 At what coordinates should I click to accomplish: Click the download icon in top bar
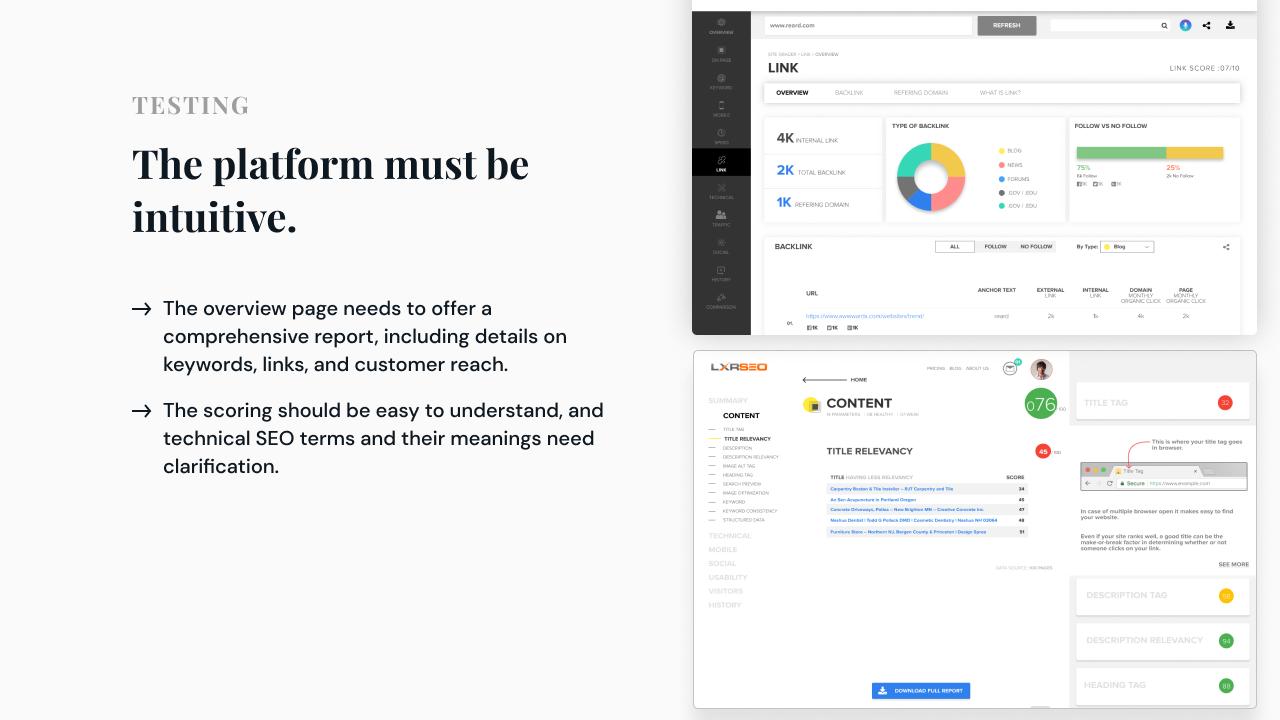pos(1230,25)
